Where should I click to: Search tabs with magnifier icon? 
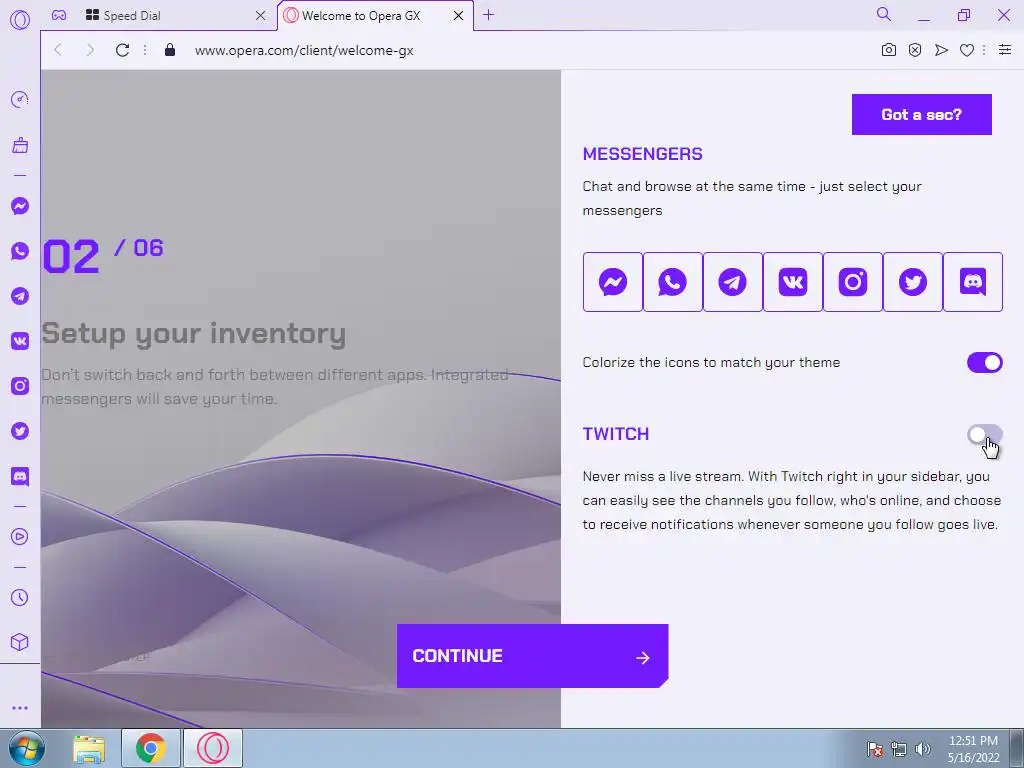tap(884, 14)
